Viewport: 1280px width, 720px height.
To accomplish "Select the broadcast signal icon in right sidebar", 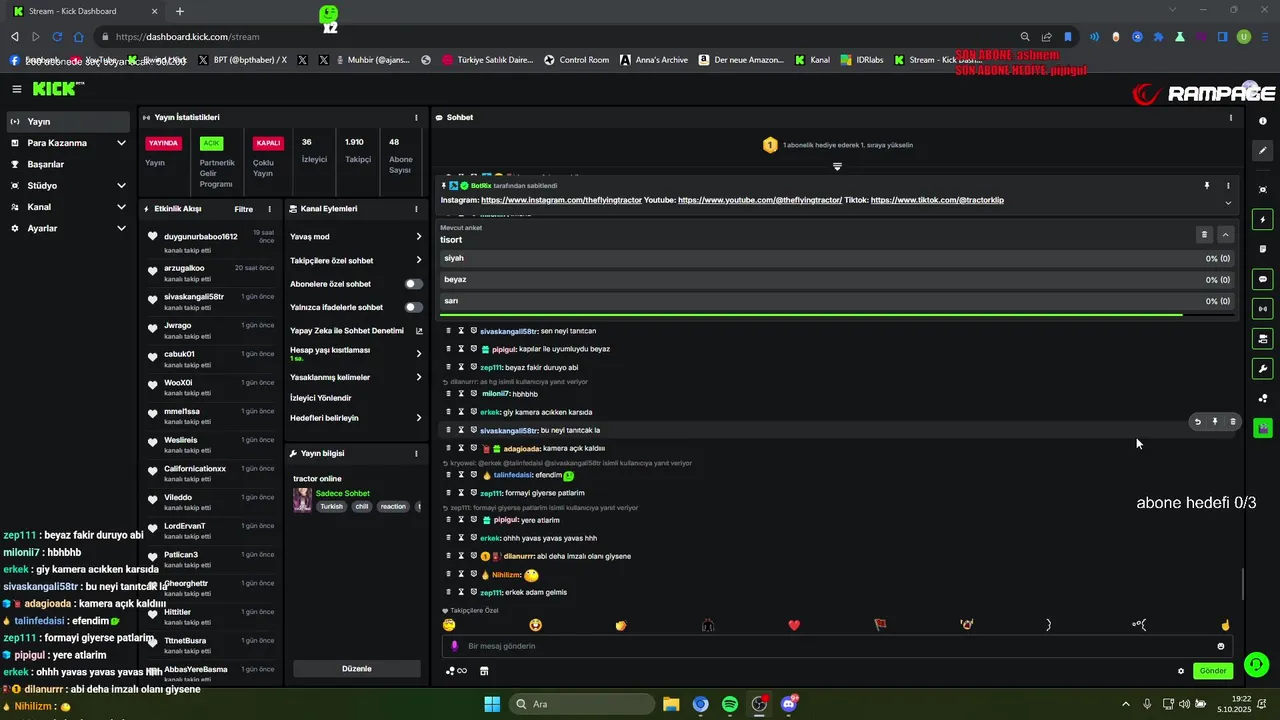I will [x=1263, y=309].
